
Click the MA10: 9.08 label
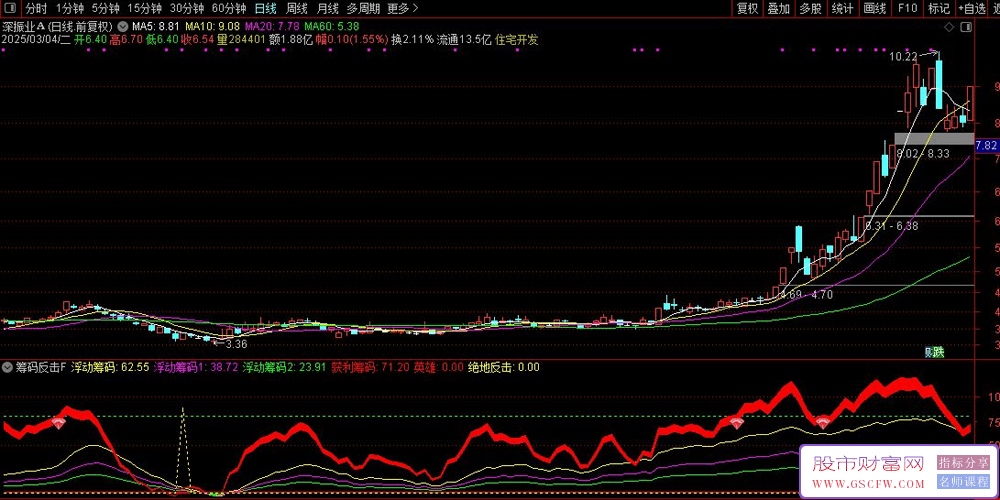pyautogui.click(x=212, y=27)
